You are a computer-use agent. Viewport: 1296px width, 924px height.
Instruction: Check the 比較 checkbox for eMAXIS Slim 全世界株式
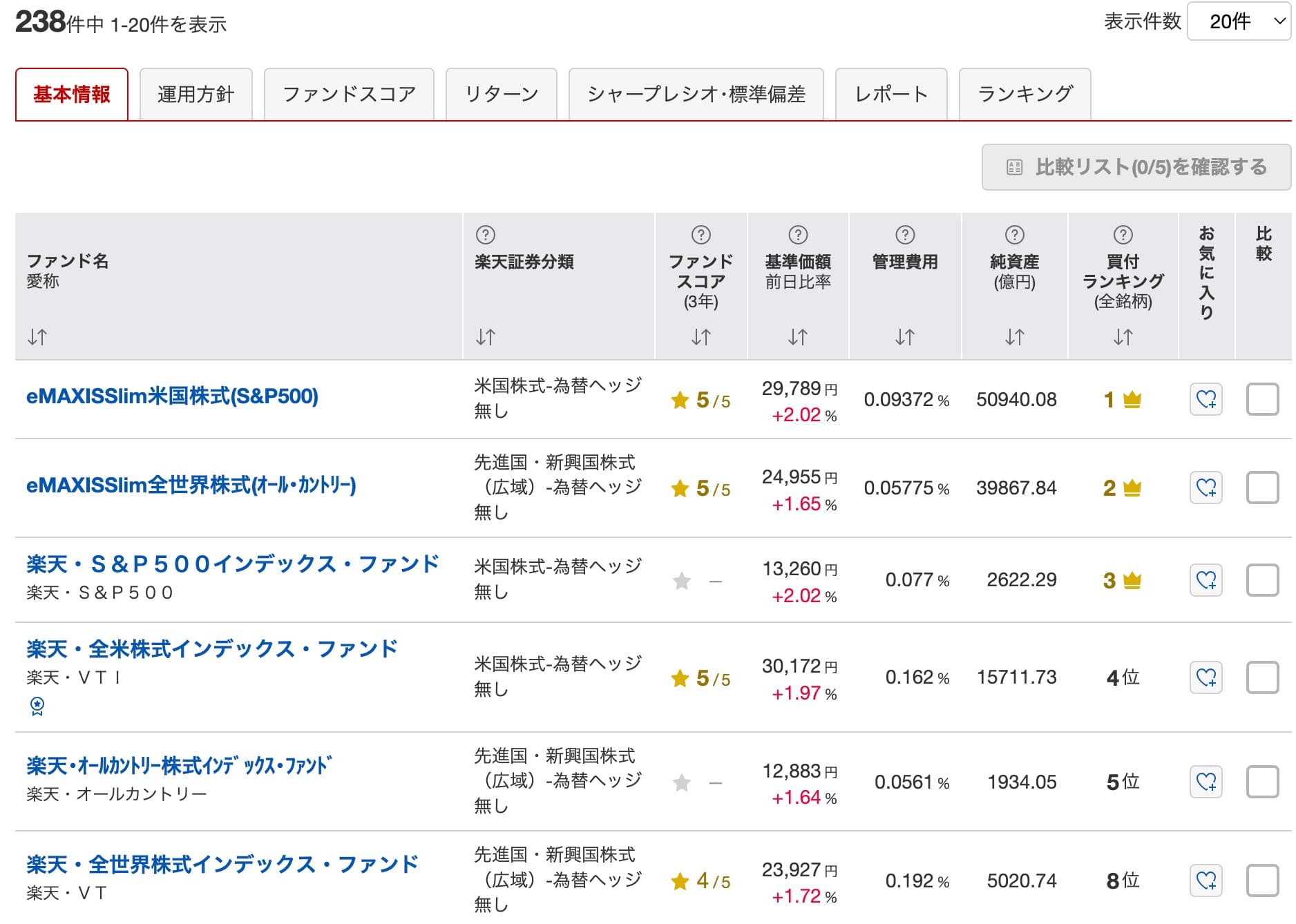pyautogui.click(x=1263, y=488)
